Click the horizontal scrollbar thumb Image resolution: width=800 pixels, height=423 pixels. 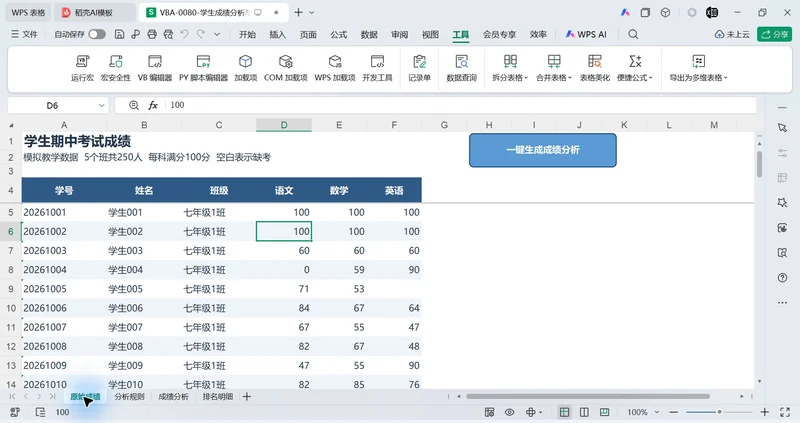[588, 396]
